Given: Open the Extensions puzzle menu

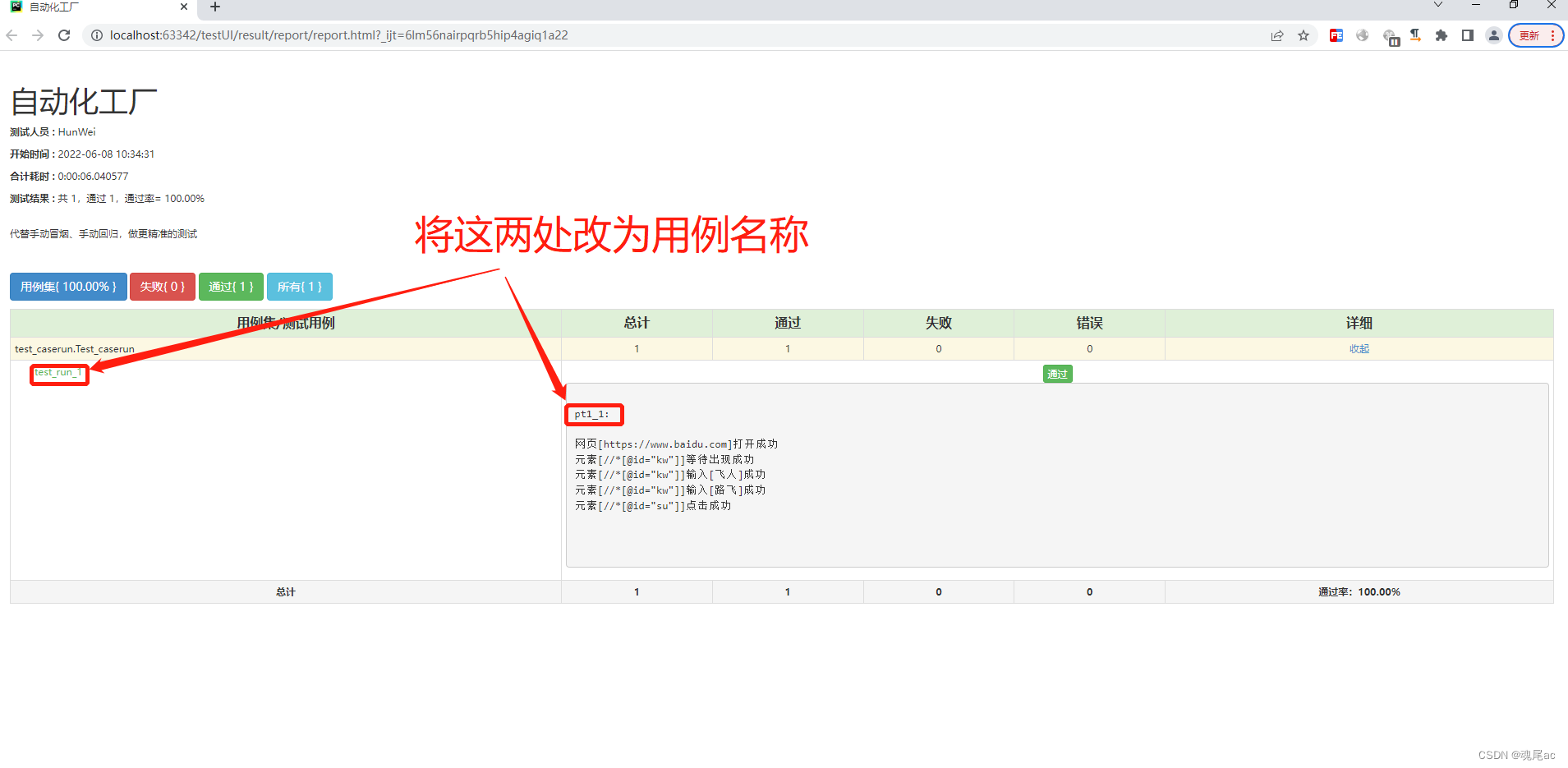Looking at the screenshot, I should [1442, 35].
